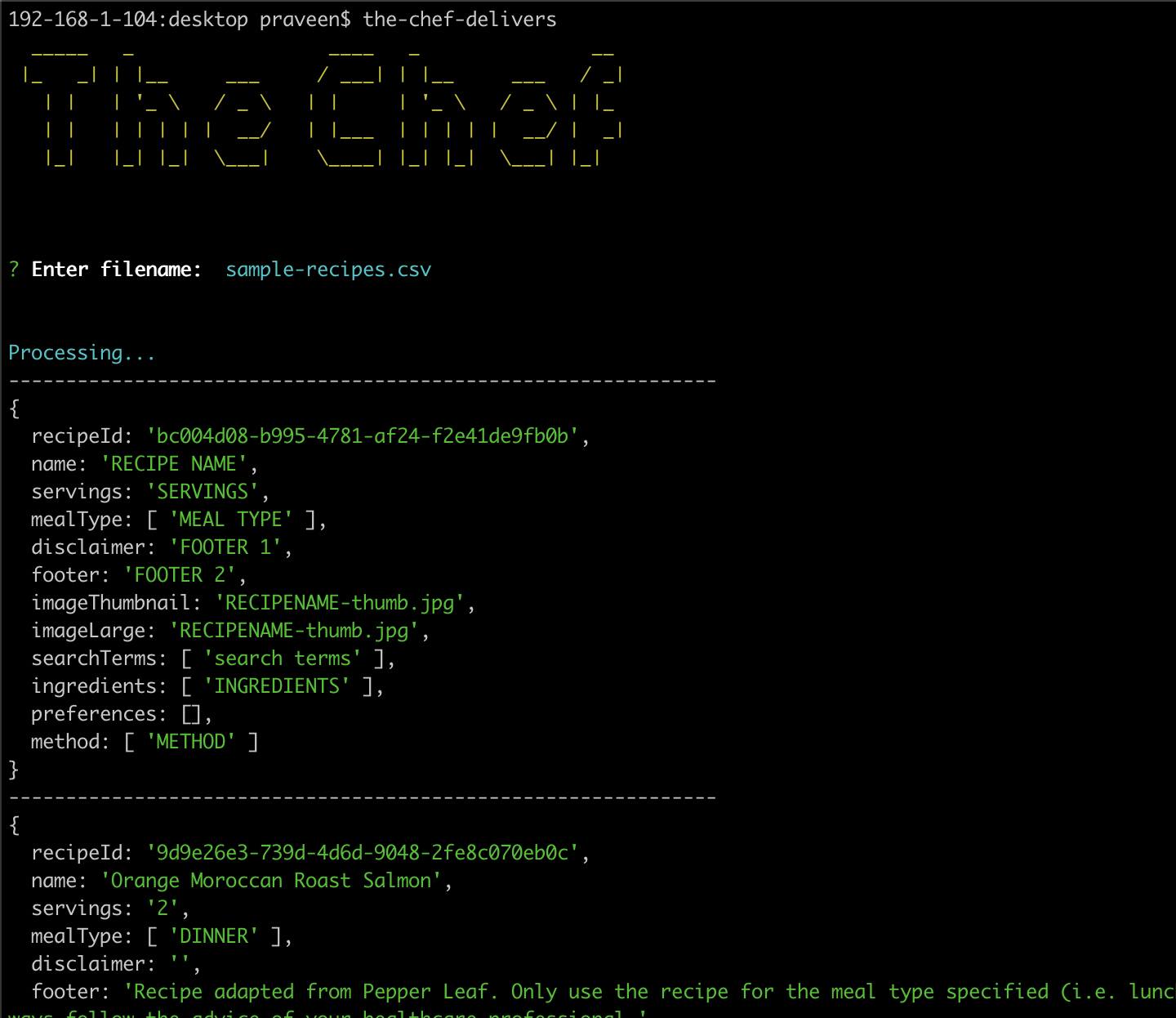This screenshot has height=1018, width=1176.
Task: Click the value 'FOOTER 1'
Action: click(x=225, y=547)
